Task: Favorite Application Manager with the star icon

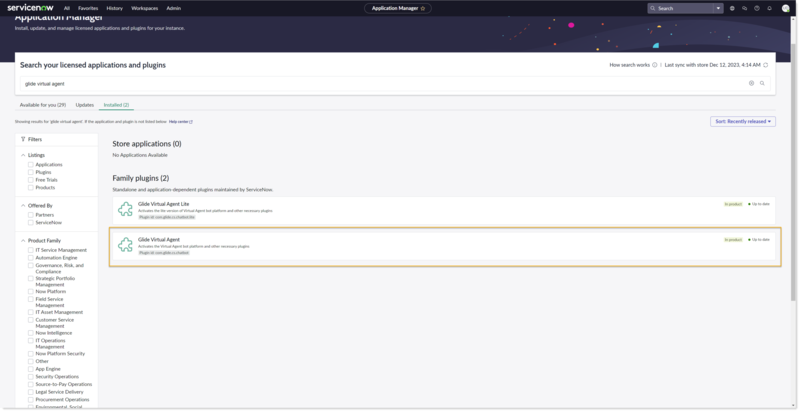Action: (423, 8)
